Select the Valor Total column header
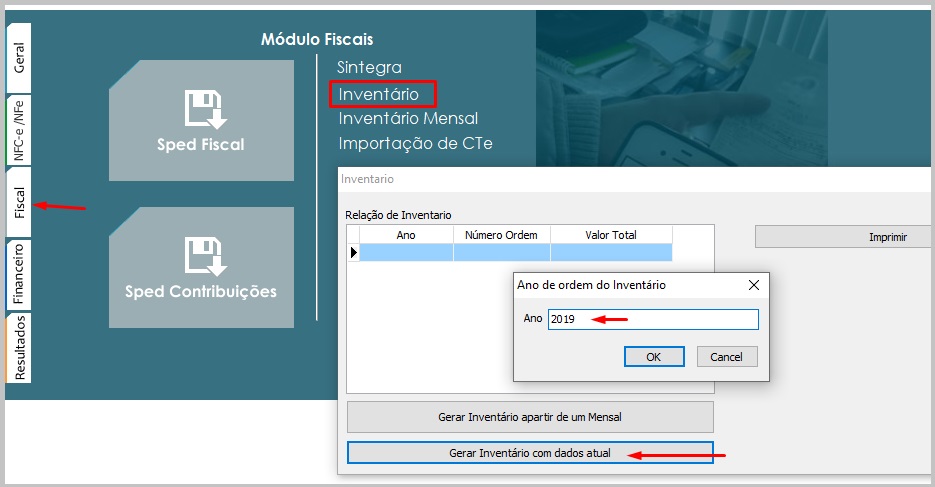This screenshot has height=487, width=935. [611, 235]
